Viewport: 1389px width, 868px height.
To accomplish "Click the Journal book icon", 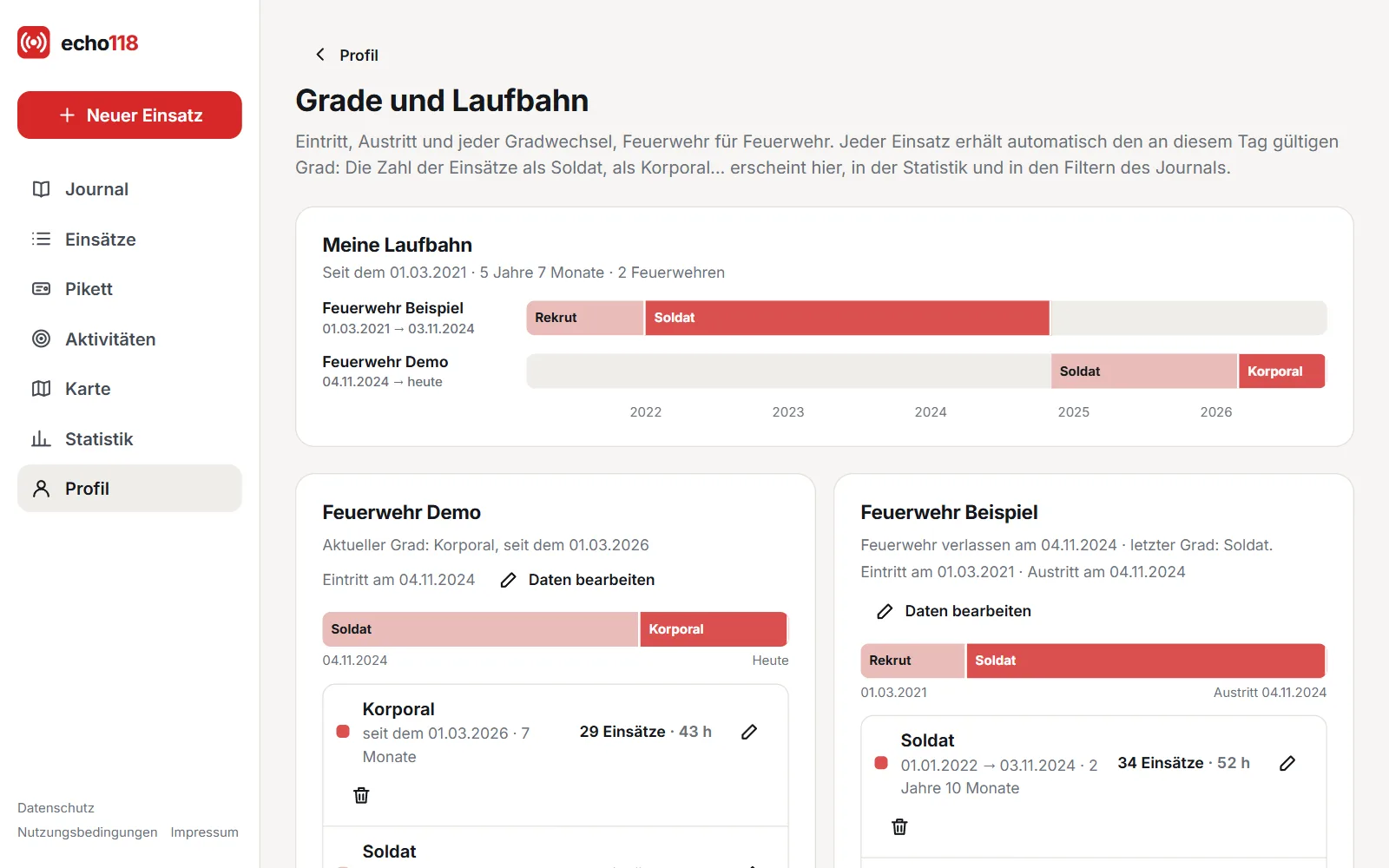I will (x=41, y=189).
